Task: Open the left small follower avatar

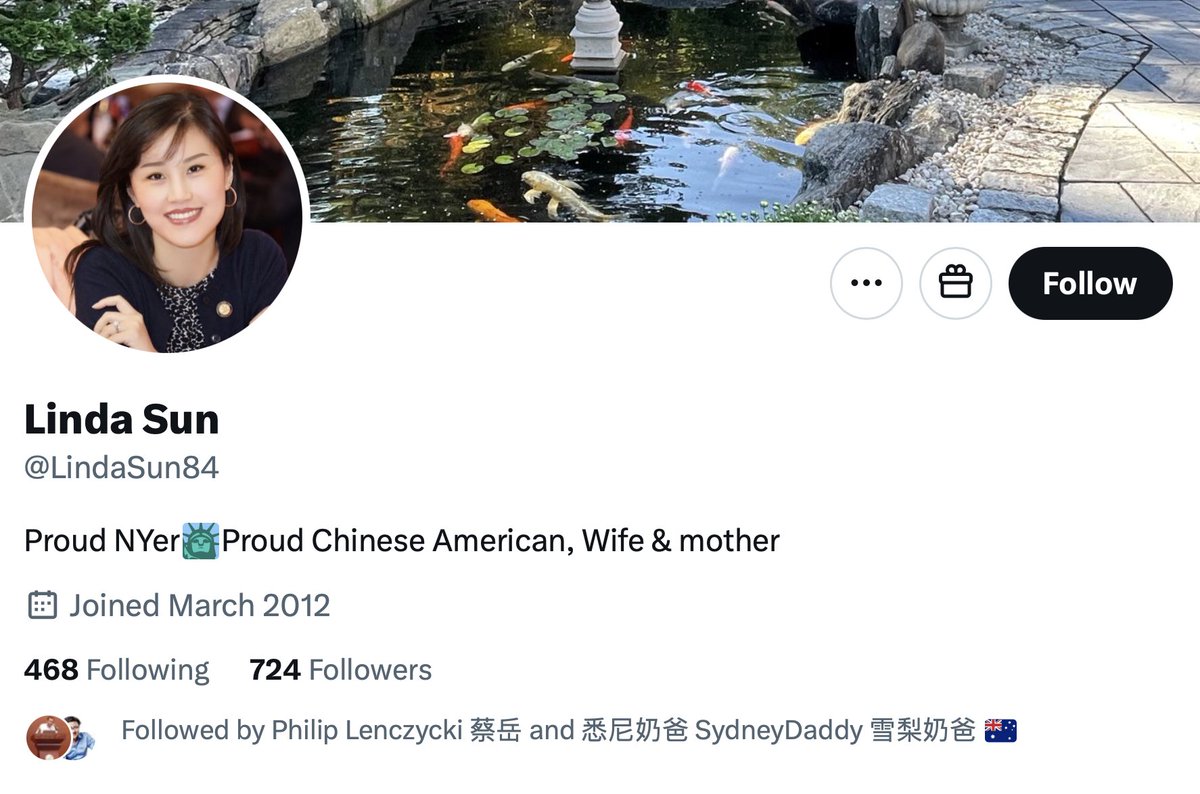Action: (x=47, y=738)
